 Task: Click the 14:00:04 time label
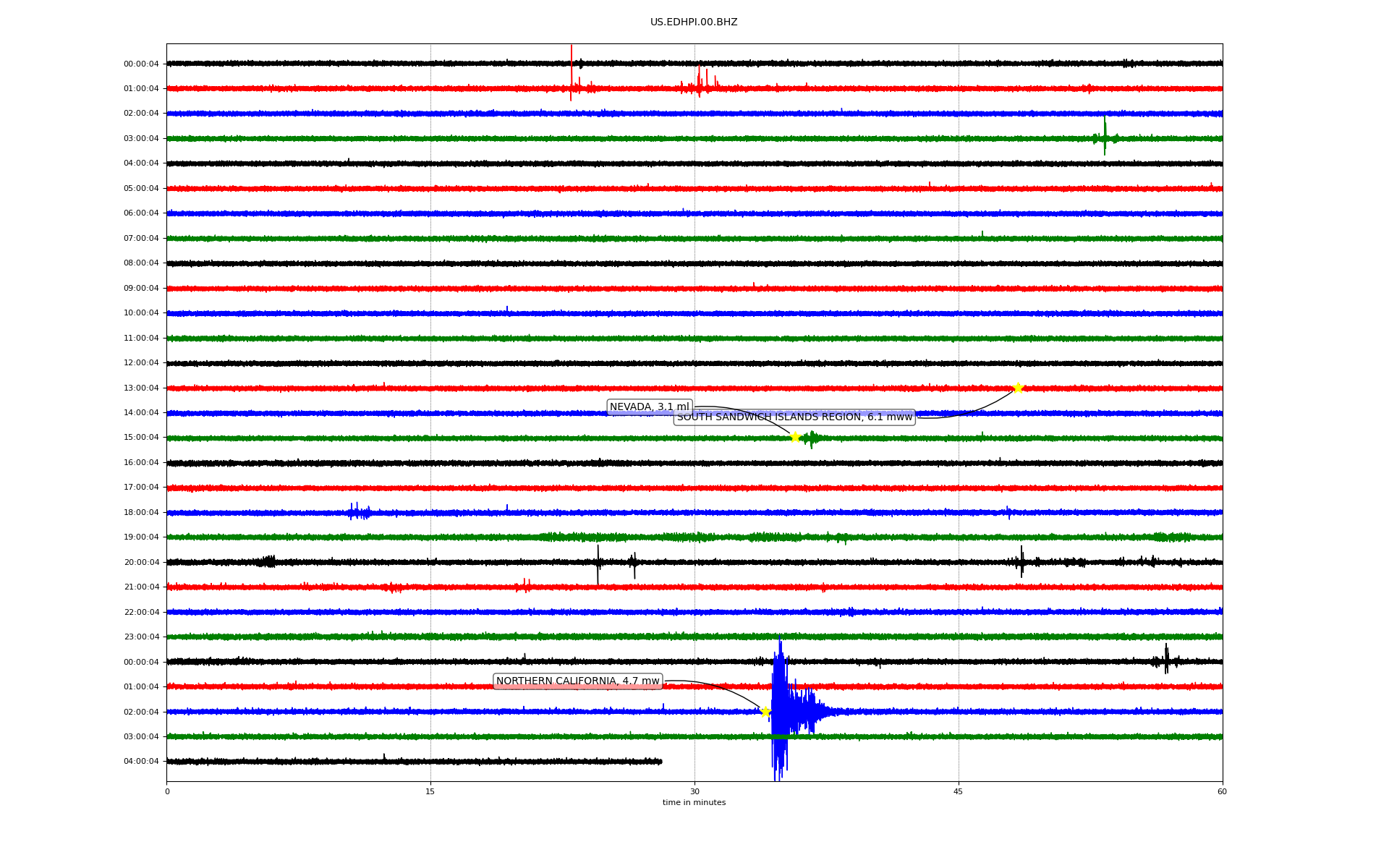point(141,413)
